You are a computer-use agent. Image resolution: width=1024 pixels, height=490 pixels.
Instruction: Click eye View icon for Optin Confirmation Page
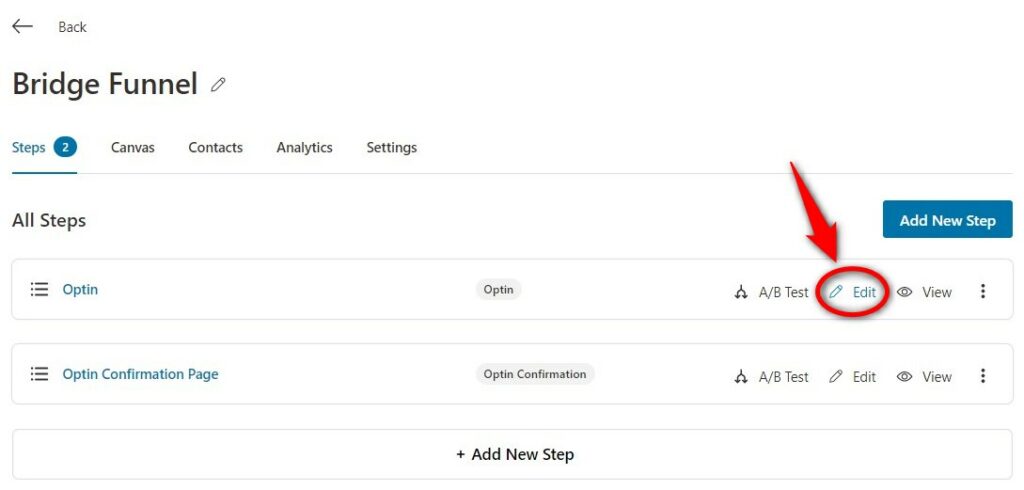904,377
